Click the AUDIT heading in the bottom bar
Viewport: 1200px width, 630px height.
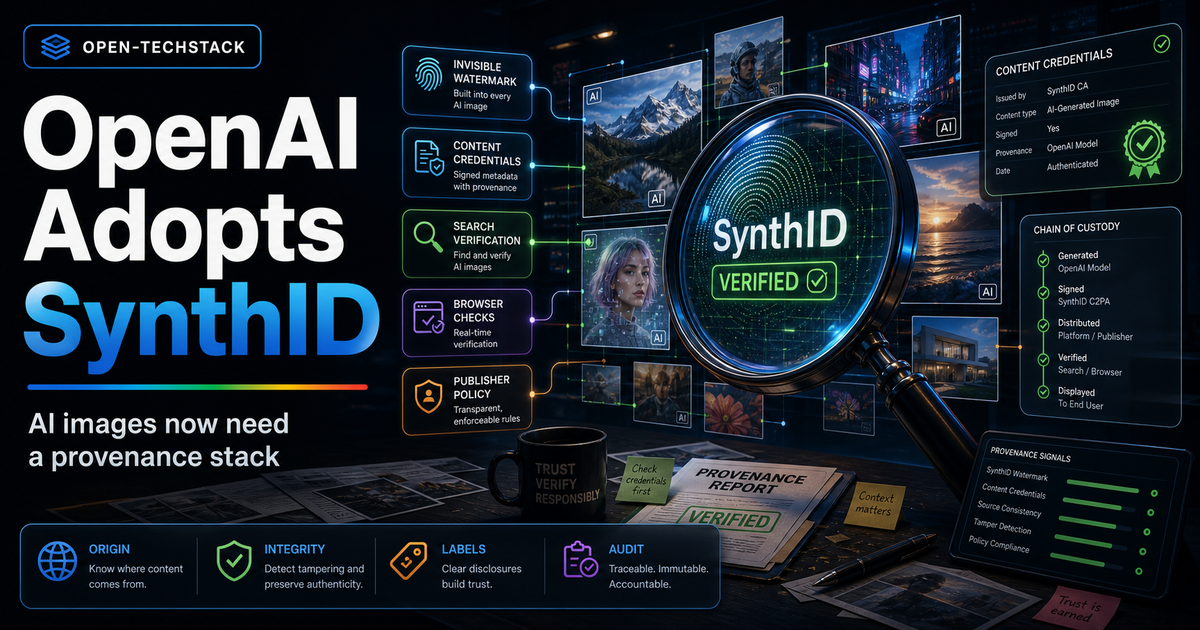(x=627, y=549)
